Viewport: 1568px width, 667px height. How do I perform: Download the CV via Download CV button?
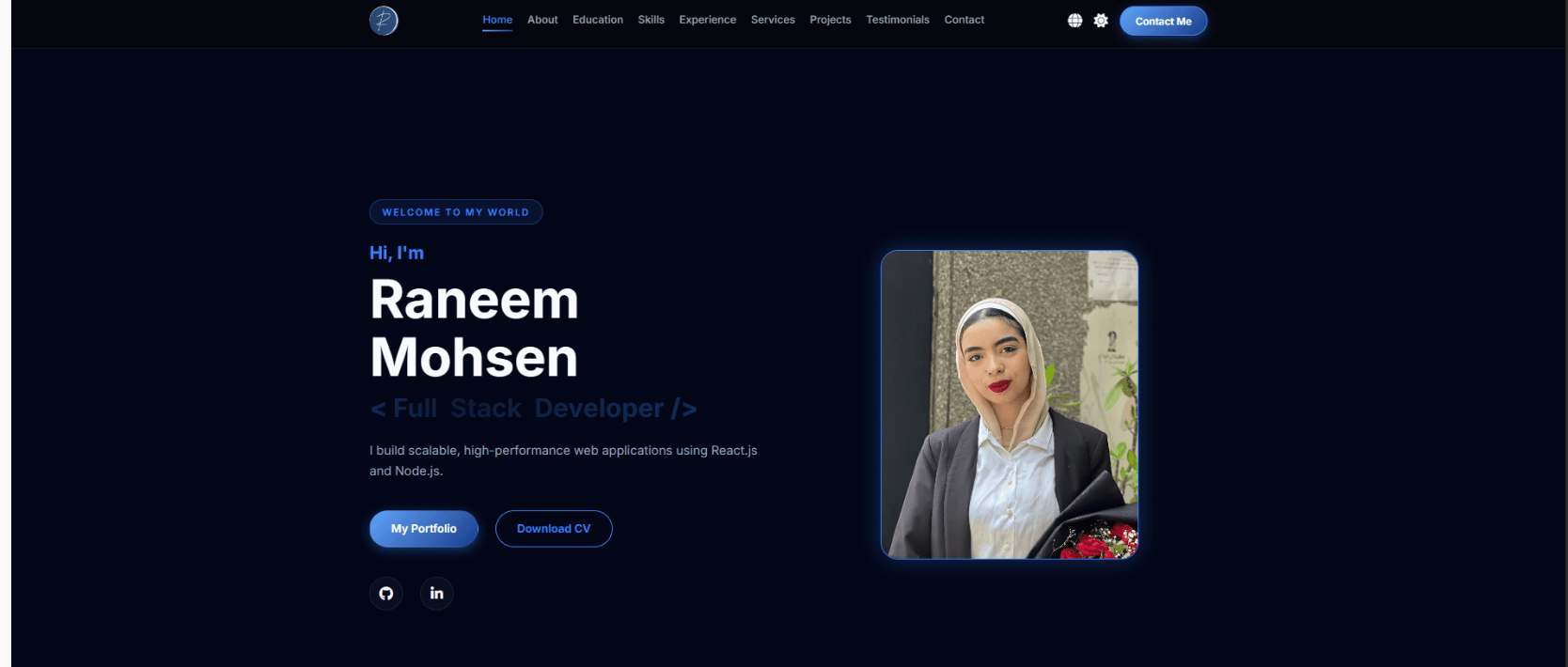(x=554, y=529)
